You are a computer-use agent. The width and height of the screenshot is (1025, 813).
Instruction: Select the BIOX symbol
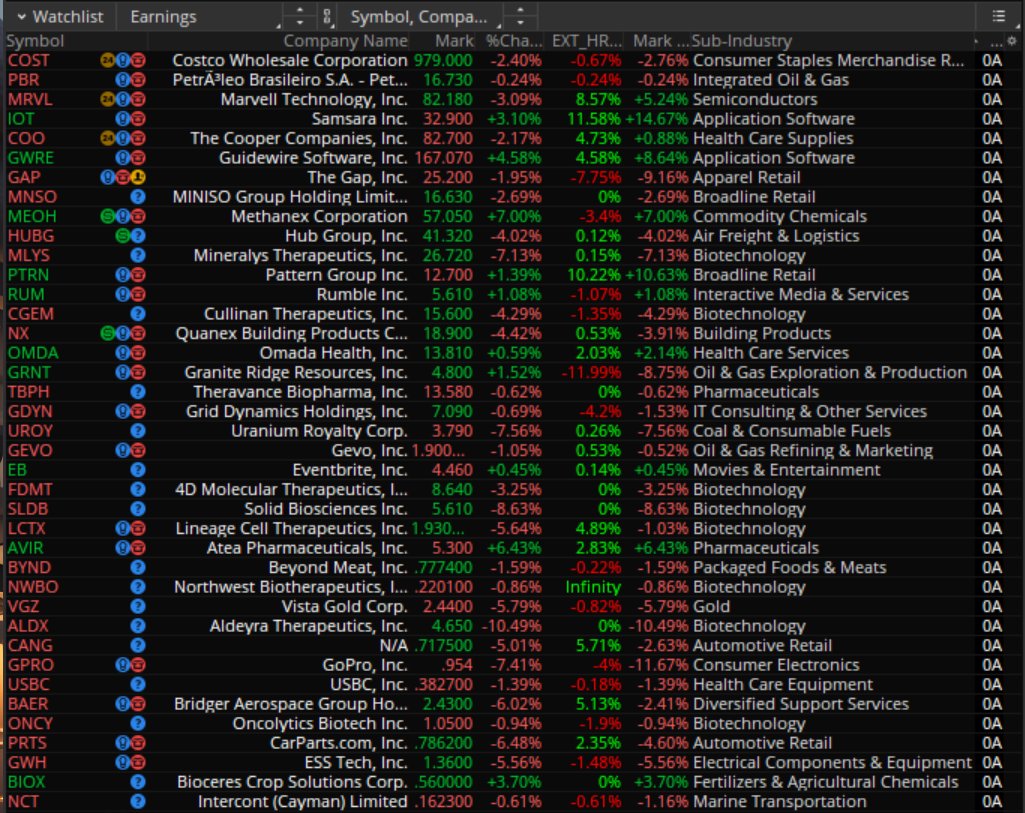27,782
